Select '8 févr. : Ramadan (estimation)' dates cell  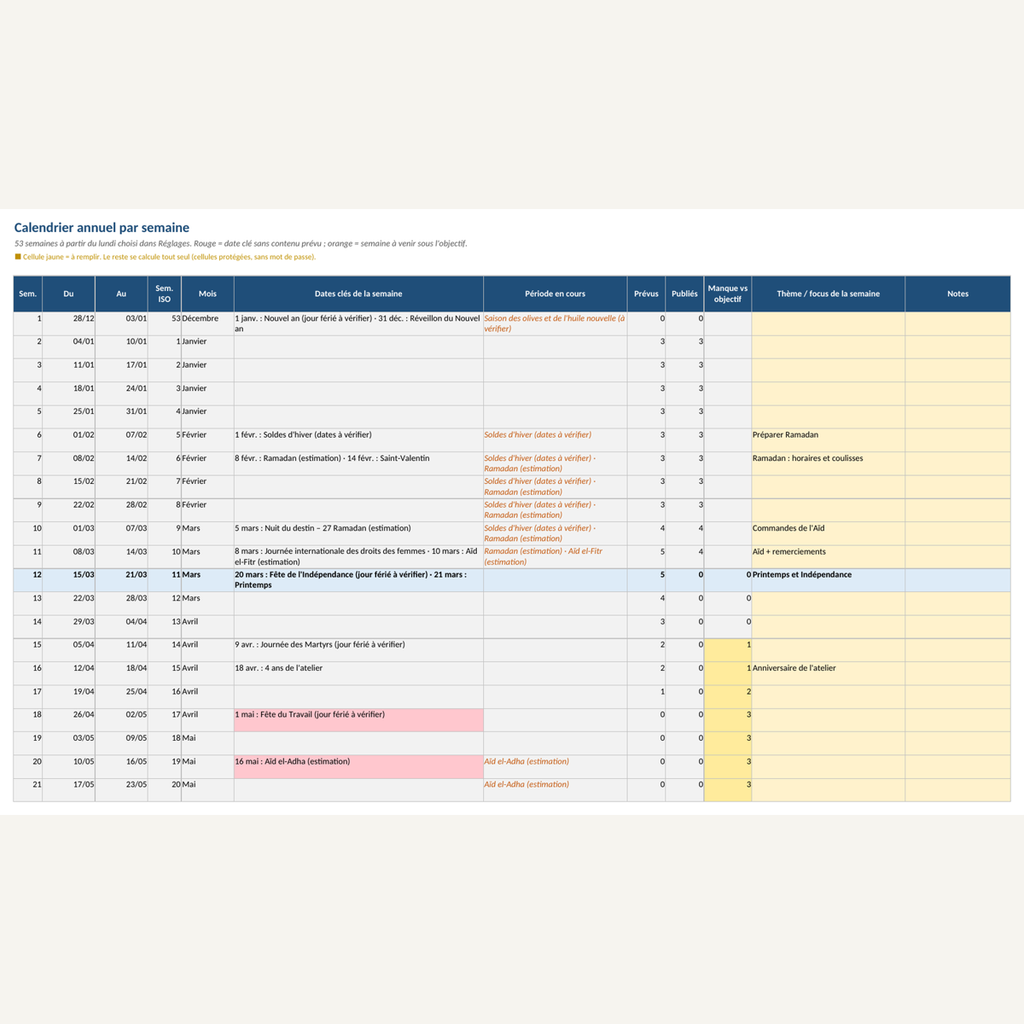click(359, 463)
